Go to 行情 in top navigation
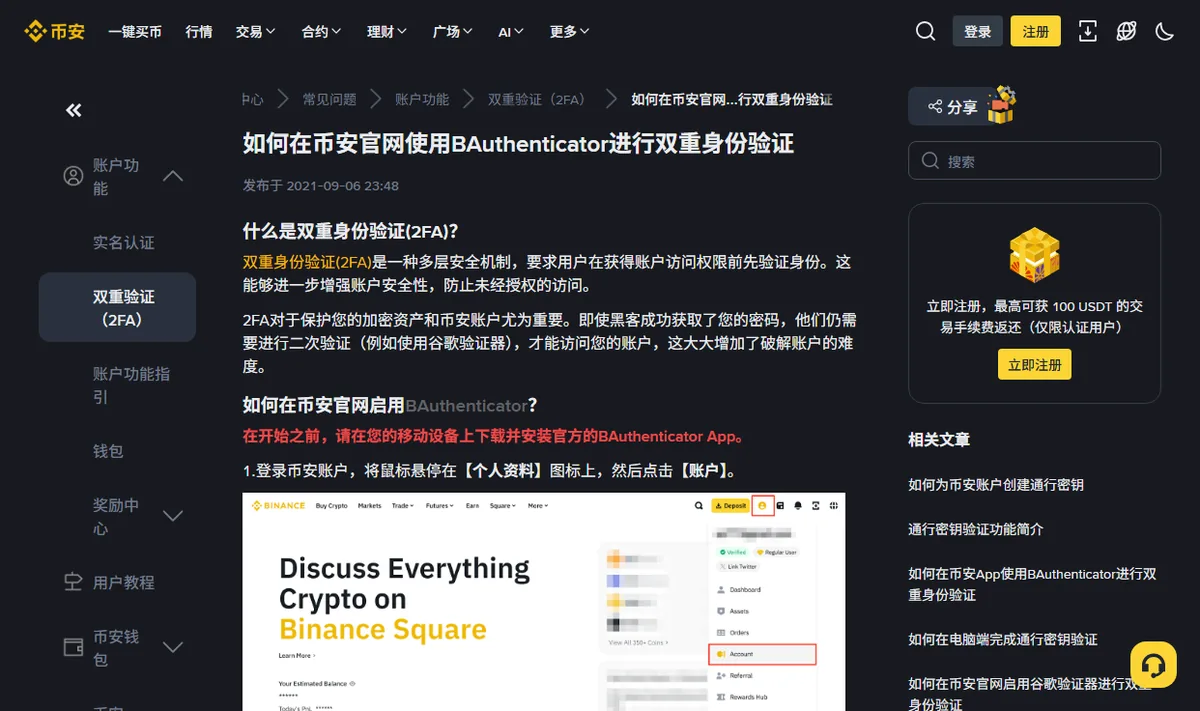 click(199, 32)
